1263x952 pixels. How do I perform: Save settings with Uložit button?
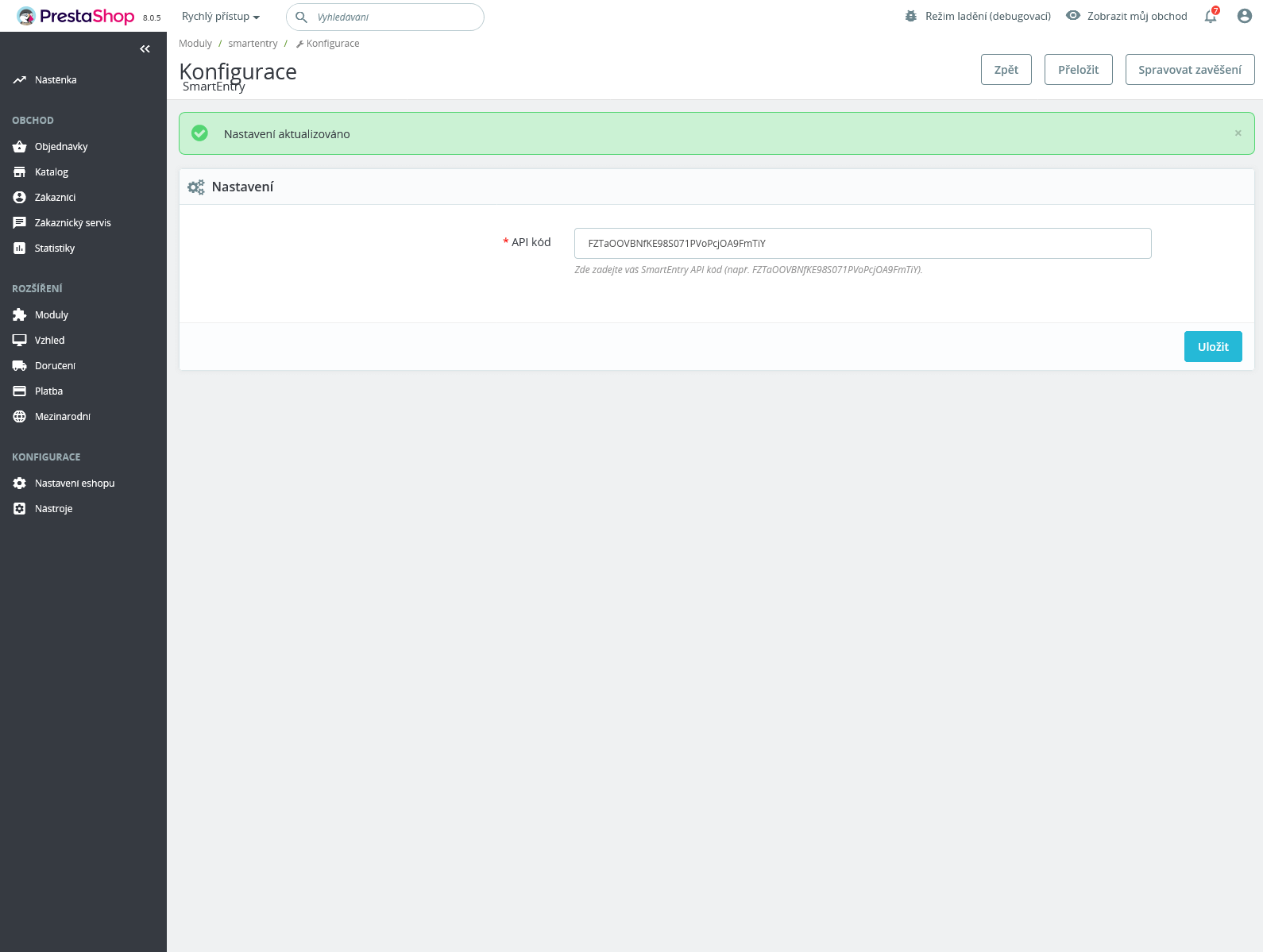(x=1212, y=347)
